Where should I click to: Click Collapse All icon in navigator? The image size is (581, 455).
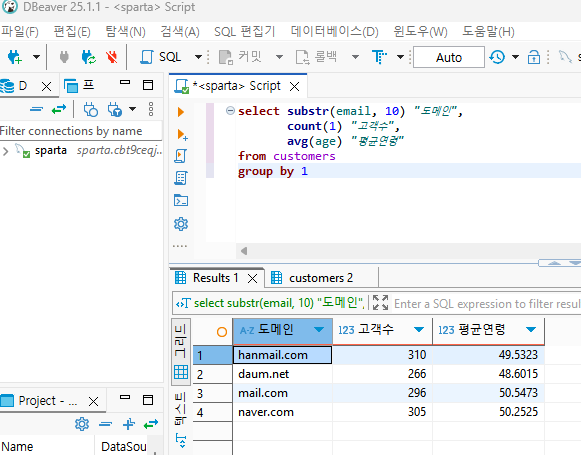(36, 109)
